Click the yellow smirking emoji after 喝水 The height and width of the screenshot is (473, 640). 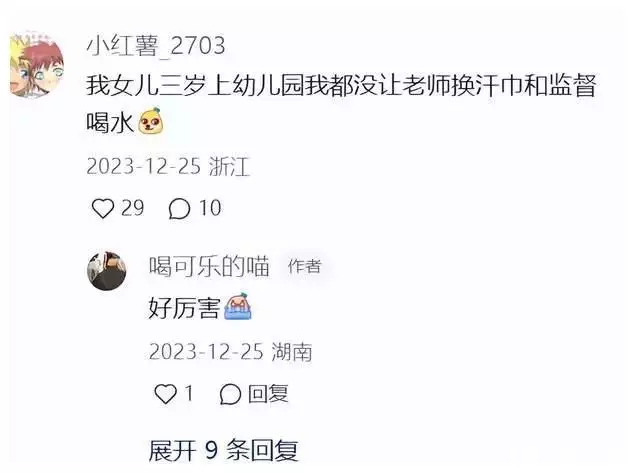click(151, 121)
